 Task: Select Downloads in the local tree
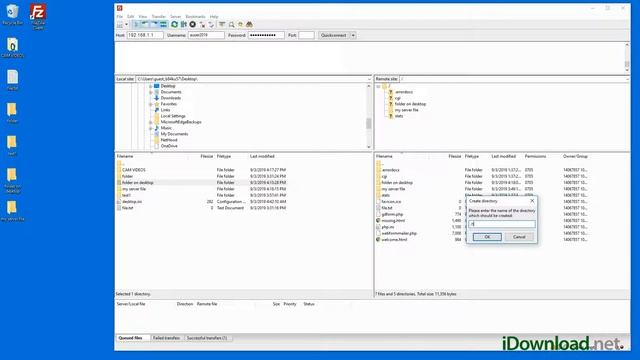(171, 98)
